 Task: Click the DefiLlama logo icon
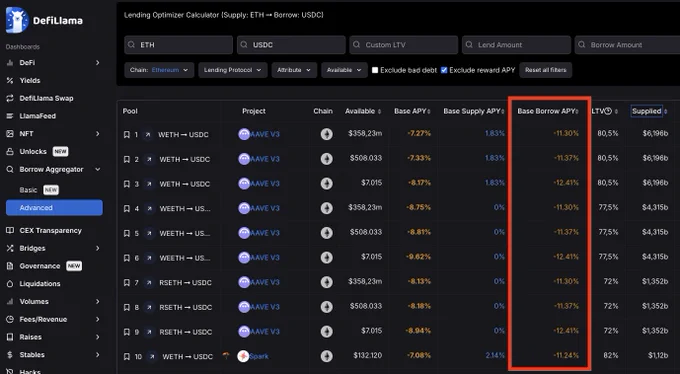(17, 20)
